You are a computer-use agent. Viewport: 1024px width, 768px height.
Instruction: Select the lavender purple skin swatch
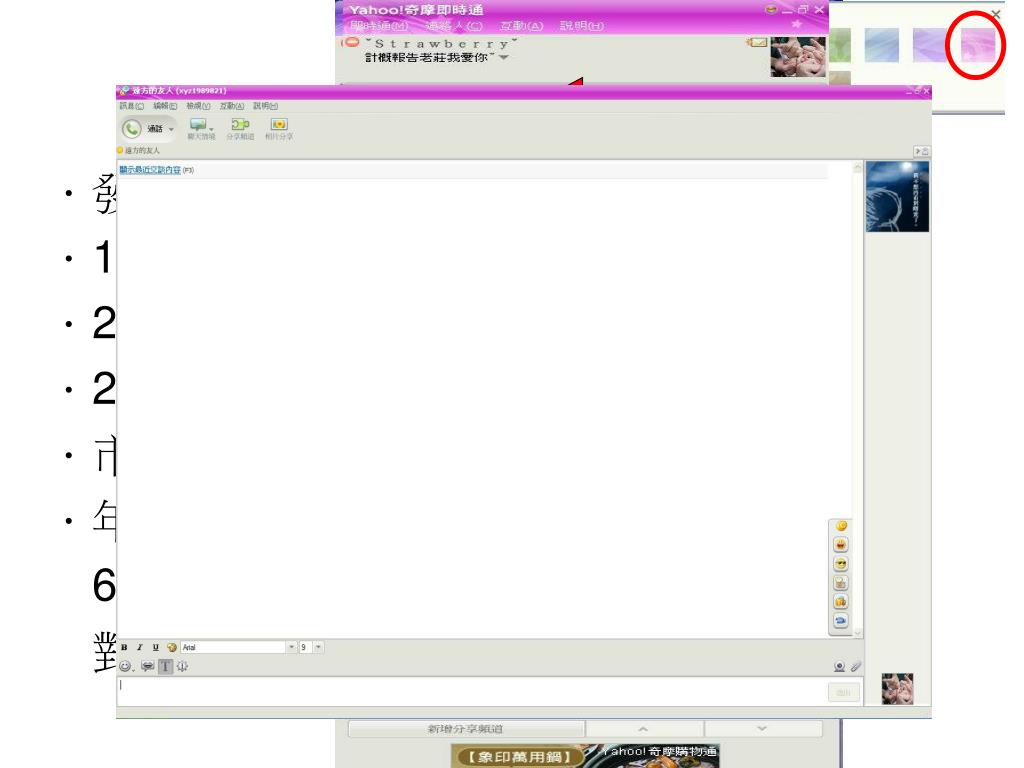(929, 45)
